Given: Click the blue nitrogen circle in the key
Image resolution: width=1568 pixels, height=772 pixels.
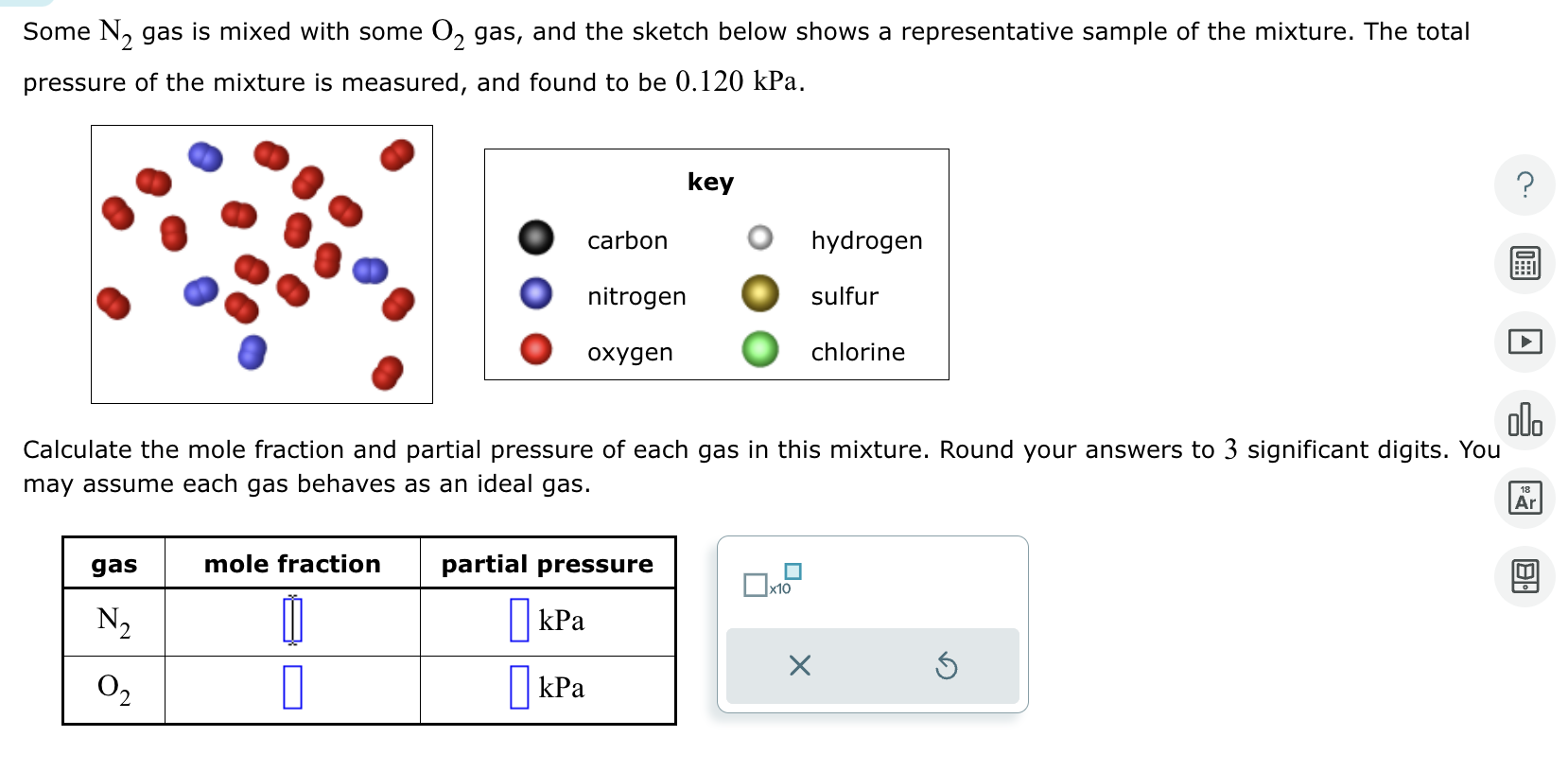Looking at the screenshot, I should 534,294.
